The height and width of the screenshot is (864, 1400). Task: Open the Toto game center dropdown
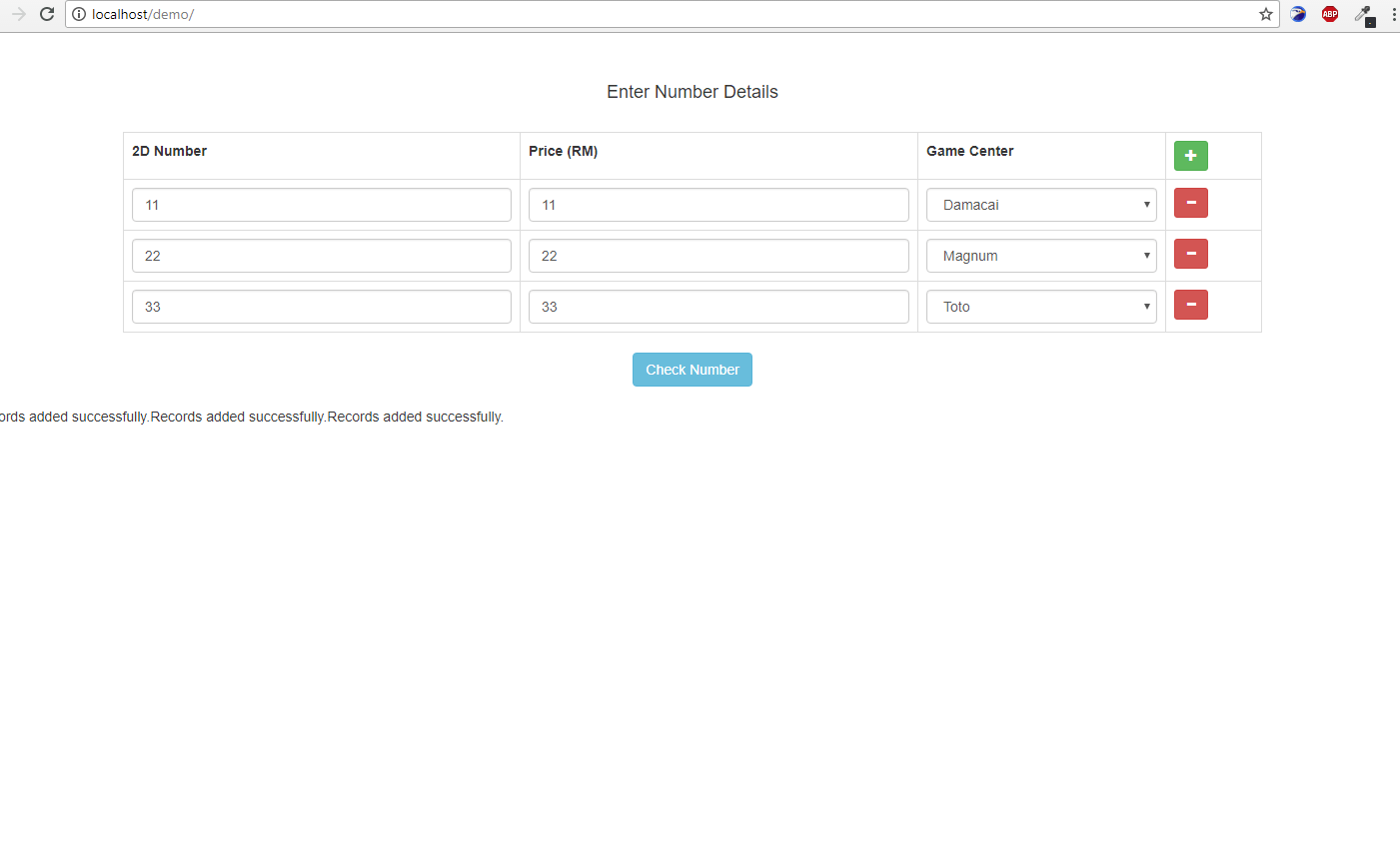(1041, 307)
